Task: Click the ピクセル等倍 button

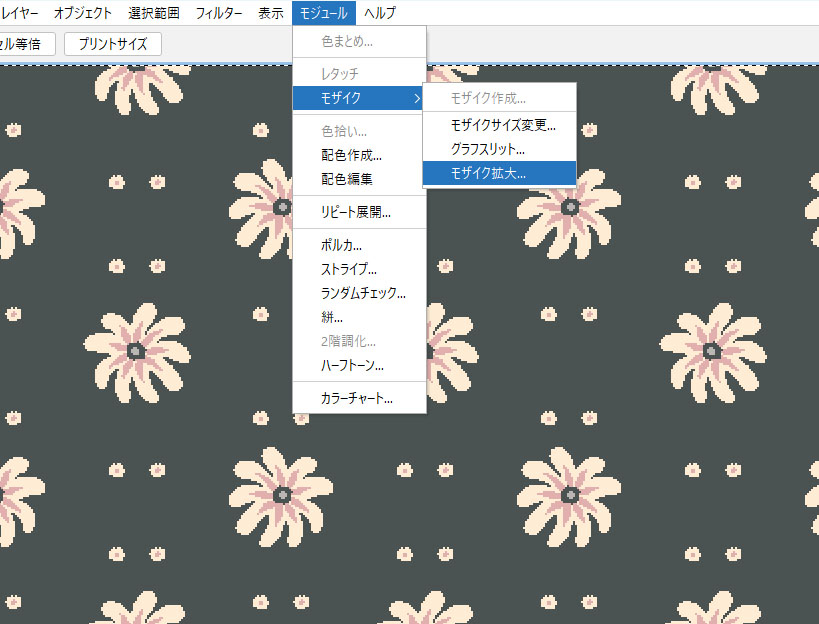Action: [26, 44]
